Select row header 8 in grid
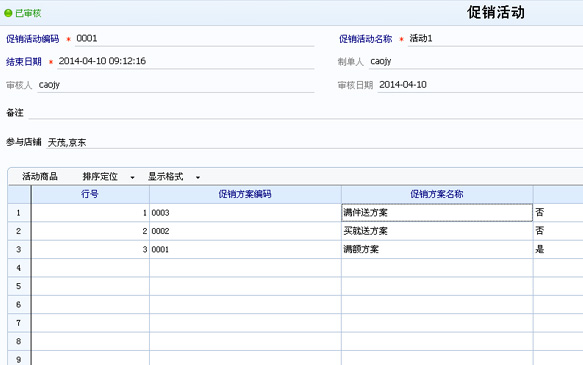Viewport: 583px width, 365px height. (x=19, y=341)
